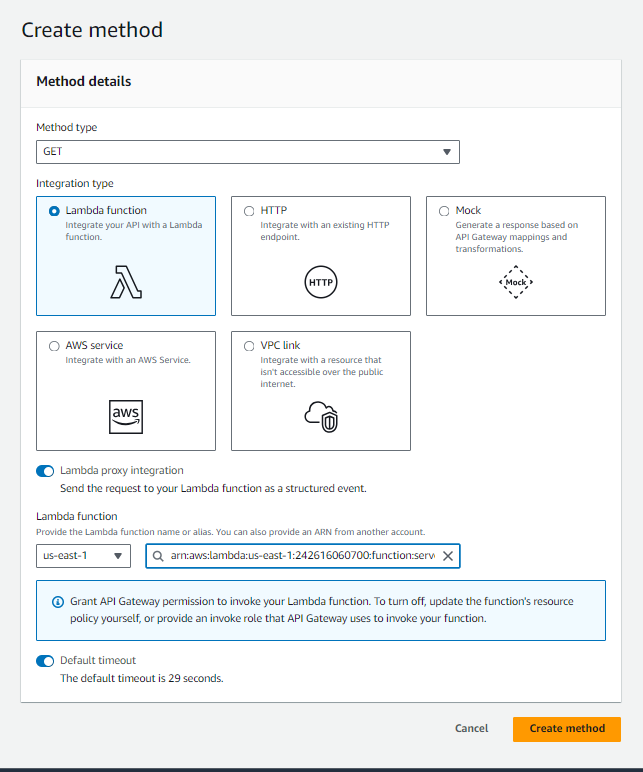Click the Mock diamond icon
The image size is (643, 772).
tap(515, 283)
